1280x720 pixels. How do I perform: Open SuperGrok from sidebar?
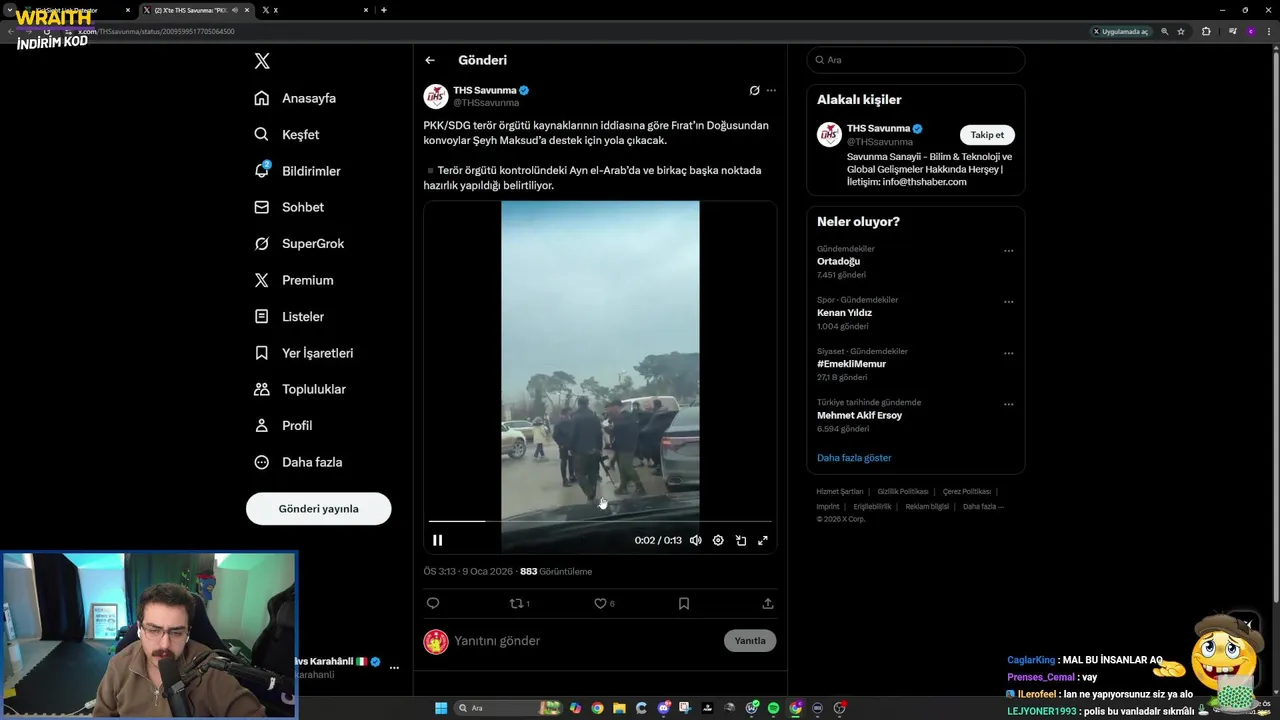click(299, 244)
